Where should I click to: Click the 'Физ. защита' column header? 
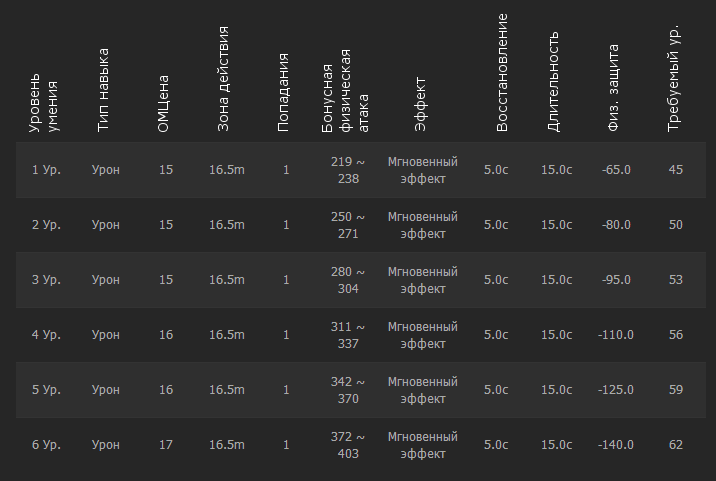614,88
